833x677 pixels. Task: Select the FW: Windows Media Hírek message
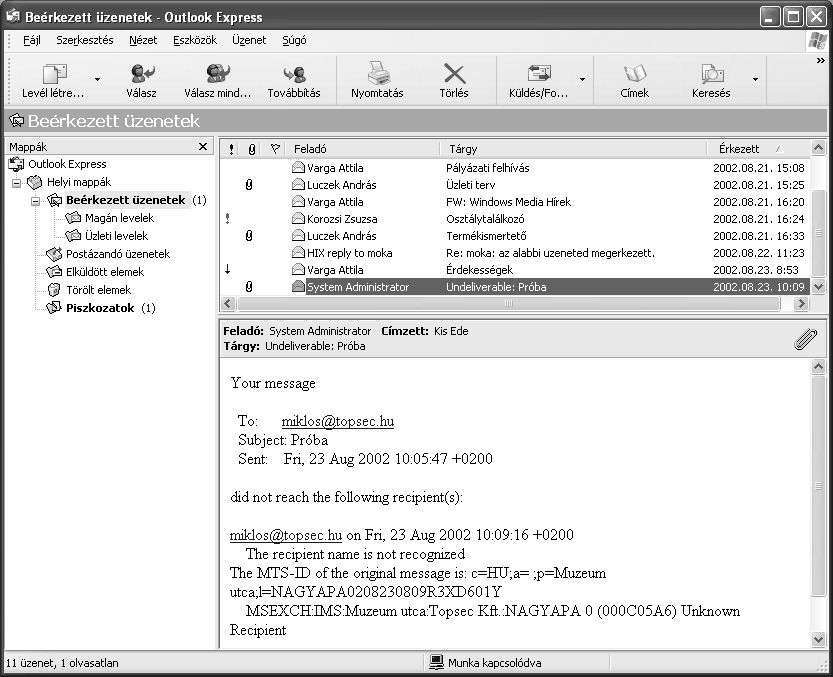point(515,202)
